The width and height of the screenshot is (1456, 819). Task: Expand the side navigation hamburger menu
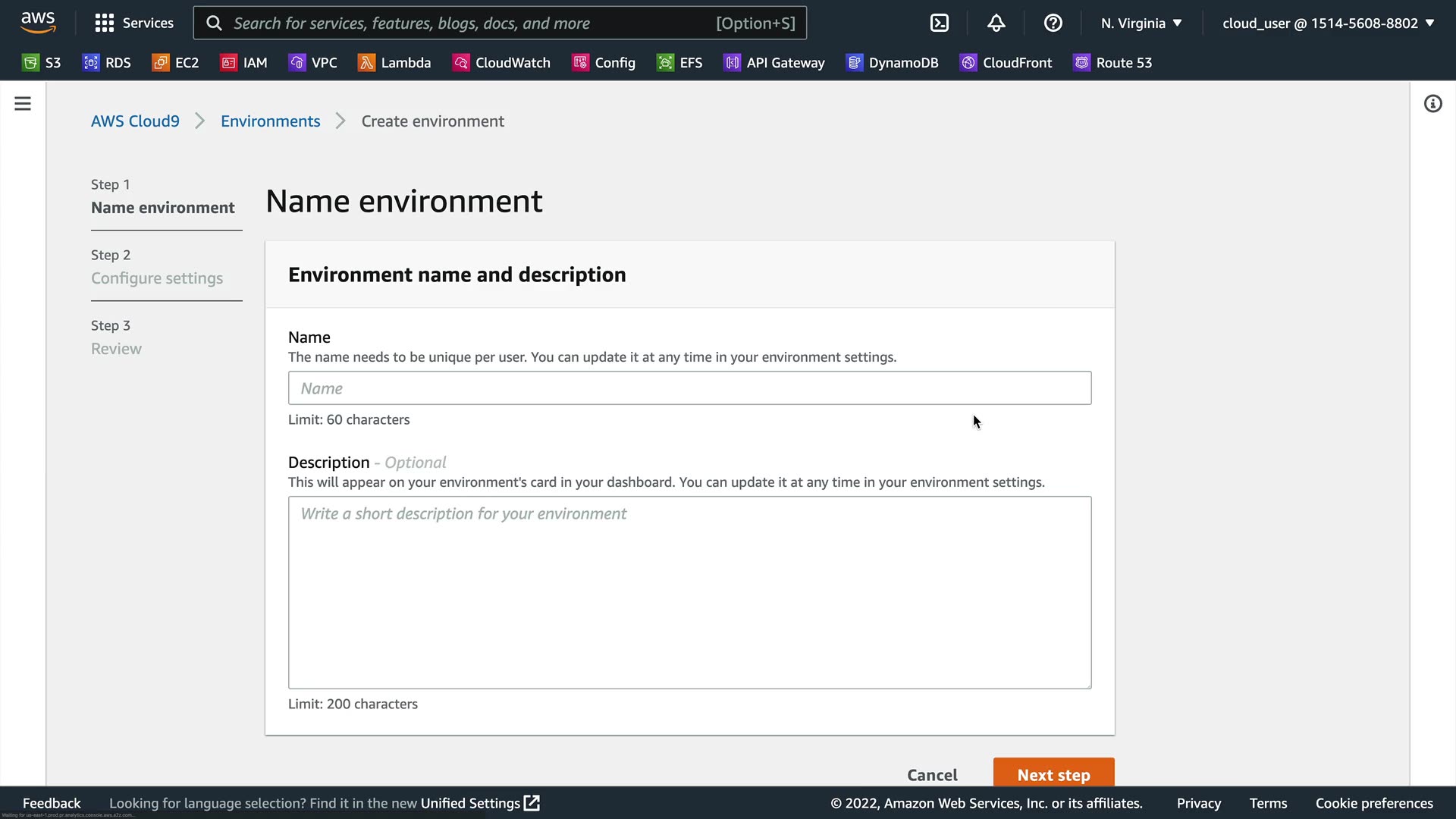point(23,104)
